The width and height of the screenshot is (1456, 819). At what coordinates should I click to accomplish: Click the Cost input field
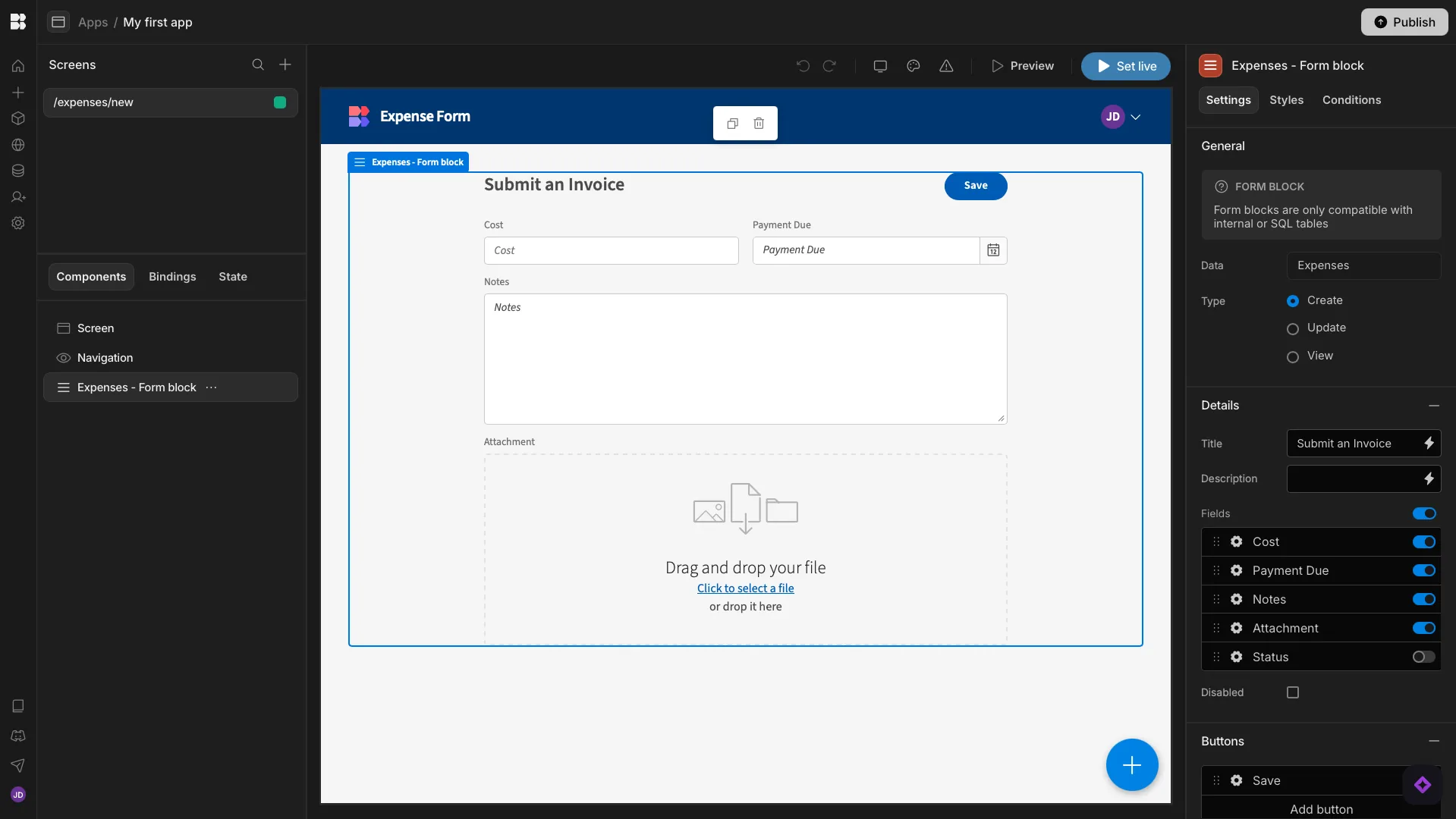[x=611, y=250]
